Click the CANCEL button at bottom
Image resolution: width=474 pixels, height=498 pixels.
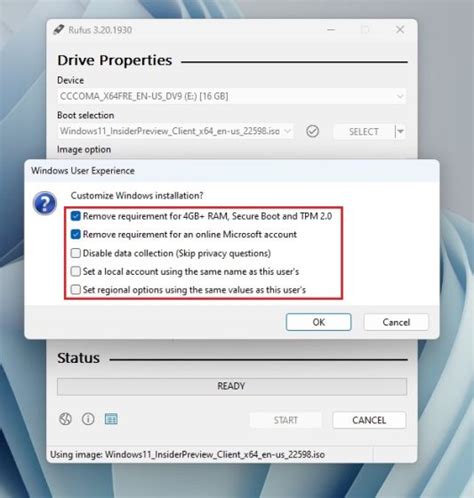click(x=369, y=420)
